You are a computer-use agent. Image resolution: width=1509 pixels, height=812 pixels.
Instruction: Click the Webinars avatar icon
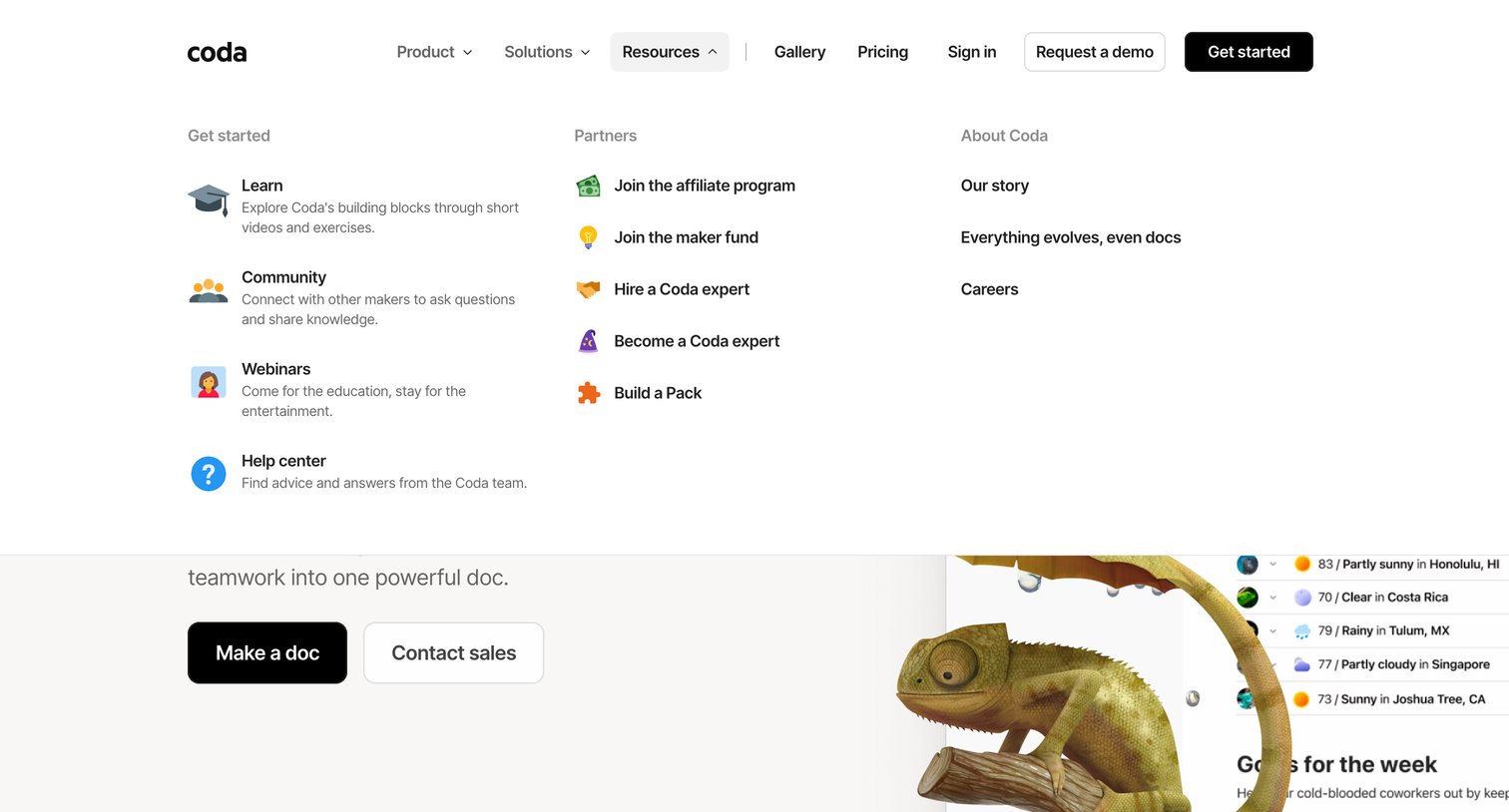tap(209, 382)
